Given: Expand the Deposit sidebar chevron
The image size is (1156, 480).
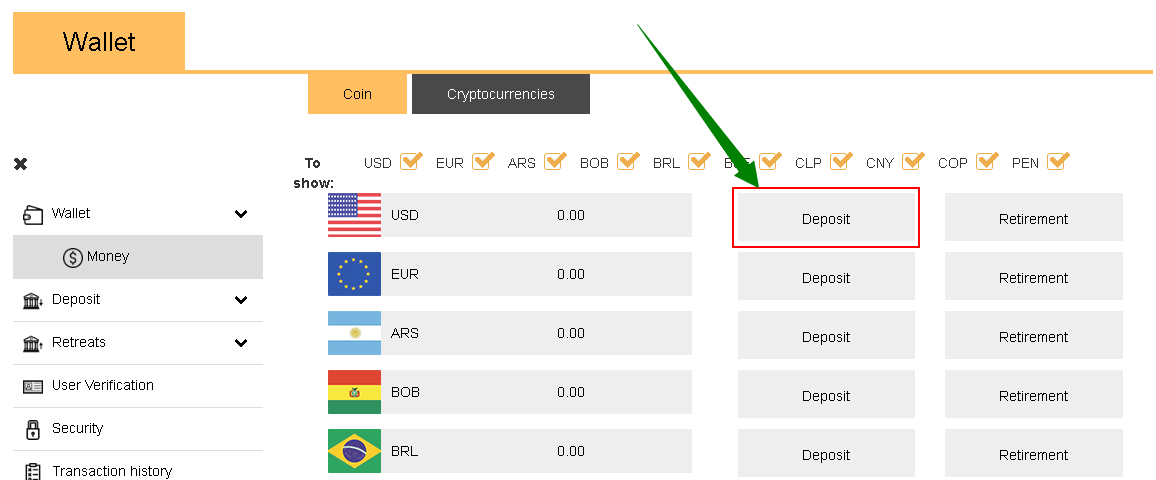Looking at the screenshot, I should click(240, 300).
